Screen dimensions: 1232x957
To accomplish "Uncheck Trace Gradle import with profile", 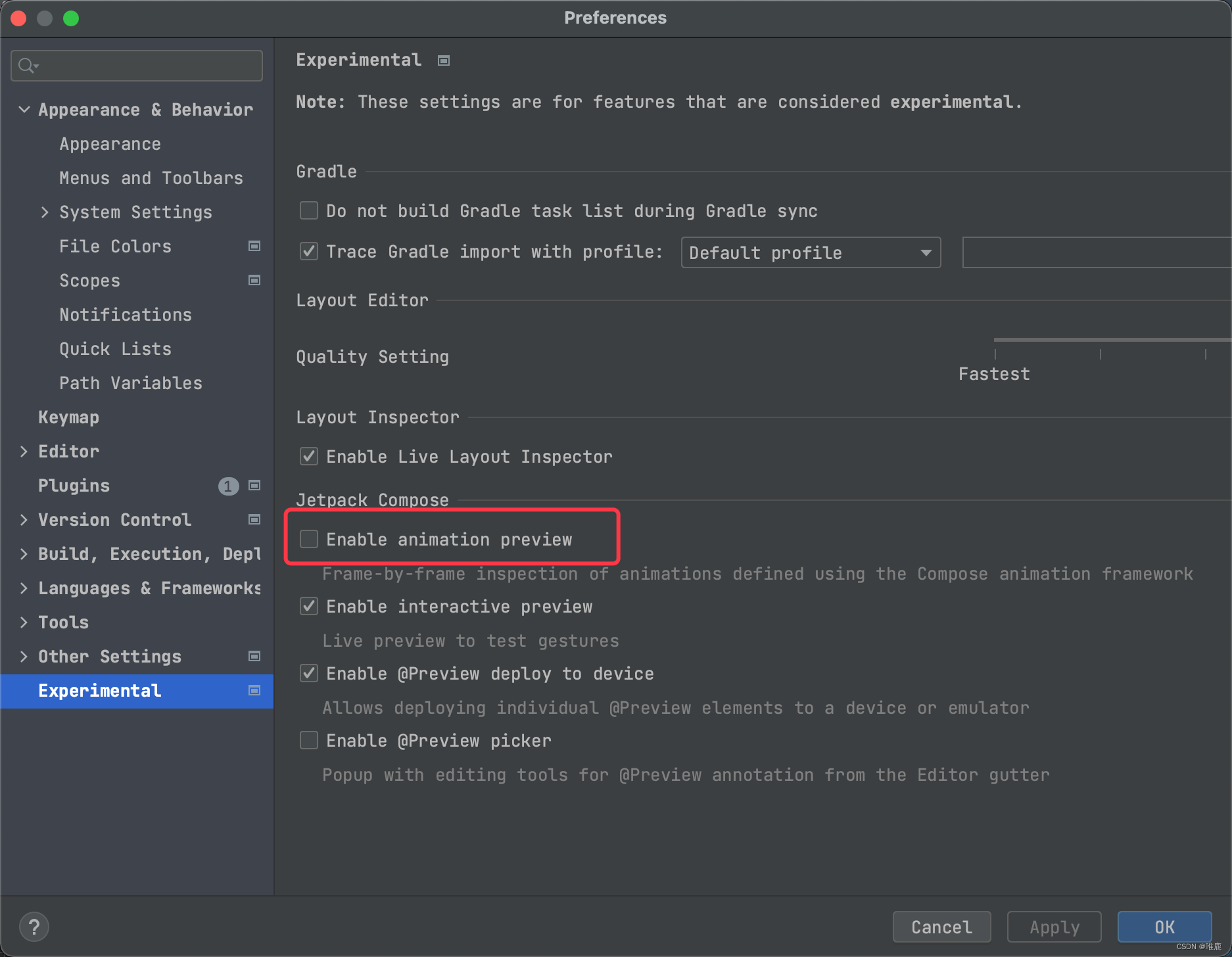I will (x=309, y=251).
